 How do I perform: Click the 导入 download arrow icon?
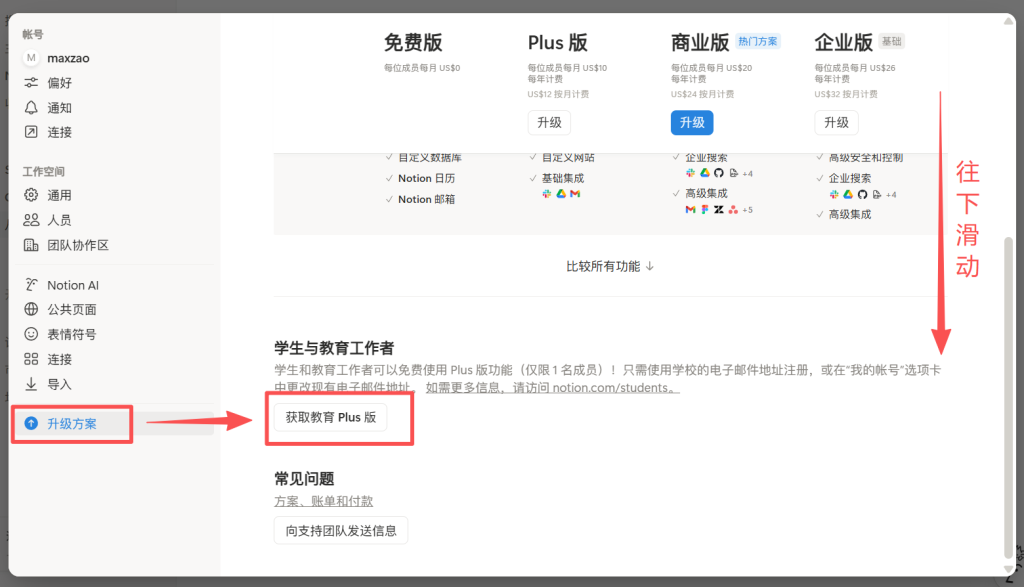click(x=31, y=384)
